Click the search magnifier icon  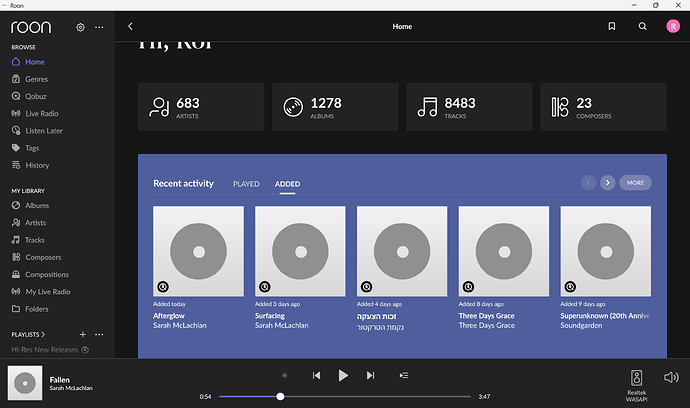click(642, 27)
